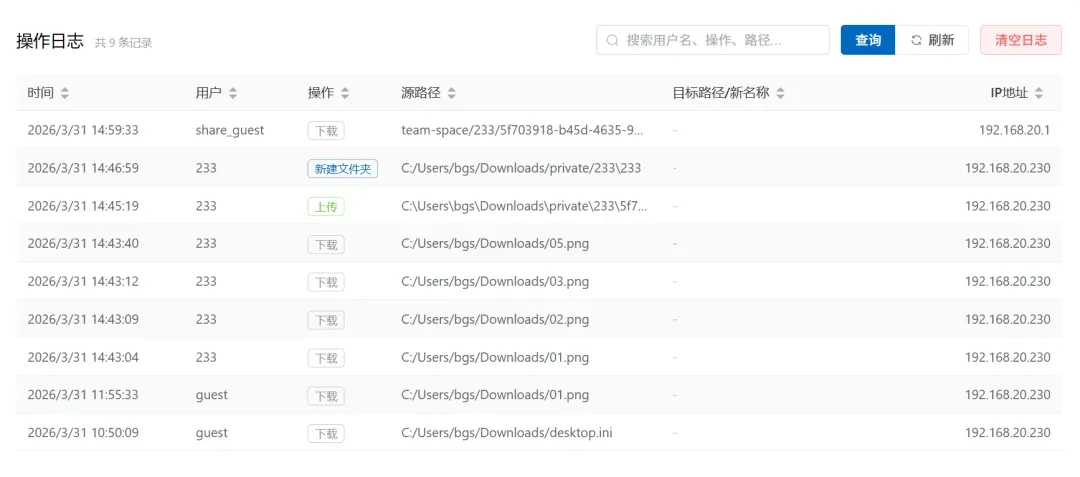Click IP 192.168.20.230 in desktop.ini row
Image resolution: width=1080 pixels, height=477 pixels.
click(1008, 433)
